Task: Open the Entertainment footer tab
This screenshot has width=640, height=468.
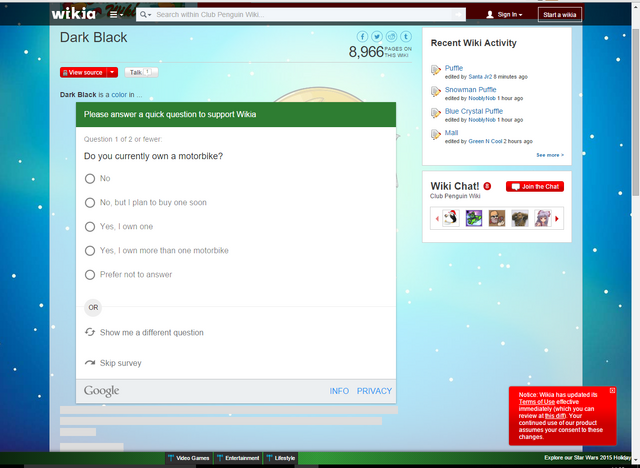Action: point(239,458)
